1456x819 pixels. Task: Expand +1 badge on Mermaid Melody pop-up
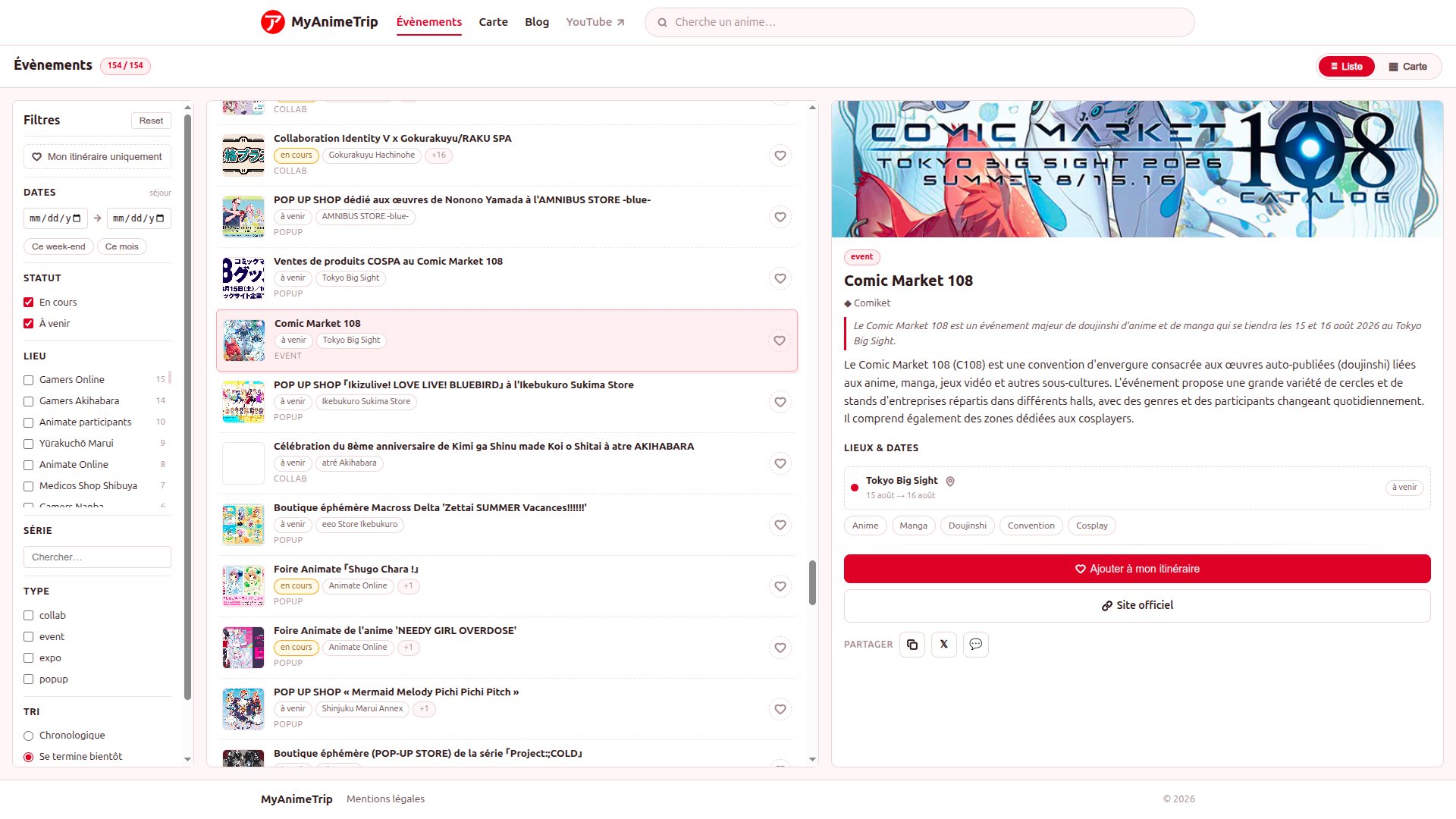(424, 709)
